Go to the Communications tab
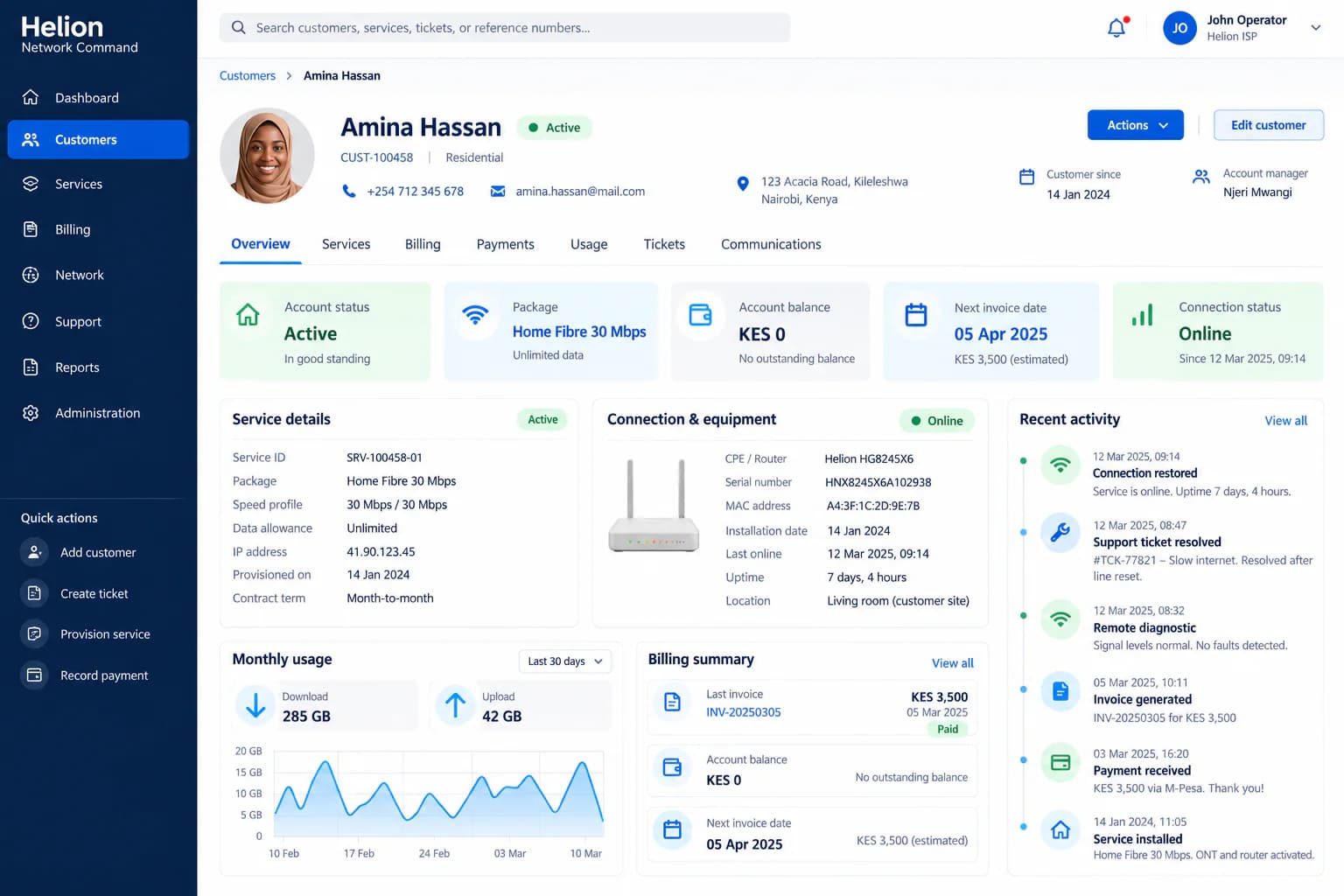The height and width of the screenshot is (896, 1344). [x=771, y=244]
